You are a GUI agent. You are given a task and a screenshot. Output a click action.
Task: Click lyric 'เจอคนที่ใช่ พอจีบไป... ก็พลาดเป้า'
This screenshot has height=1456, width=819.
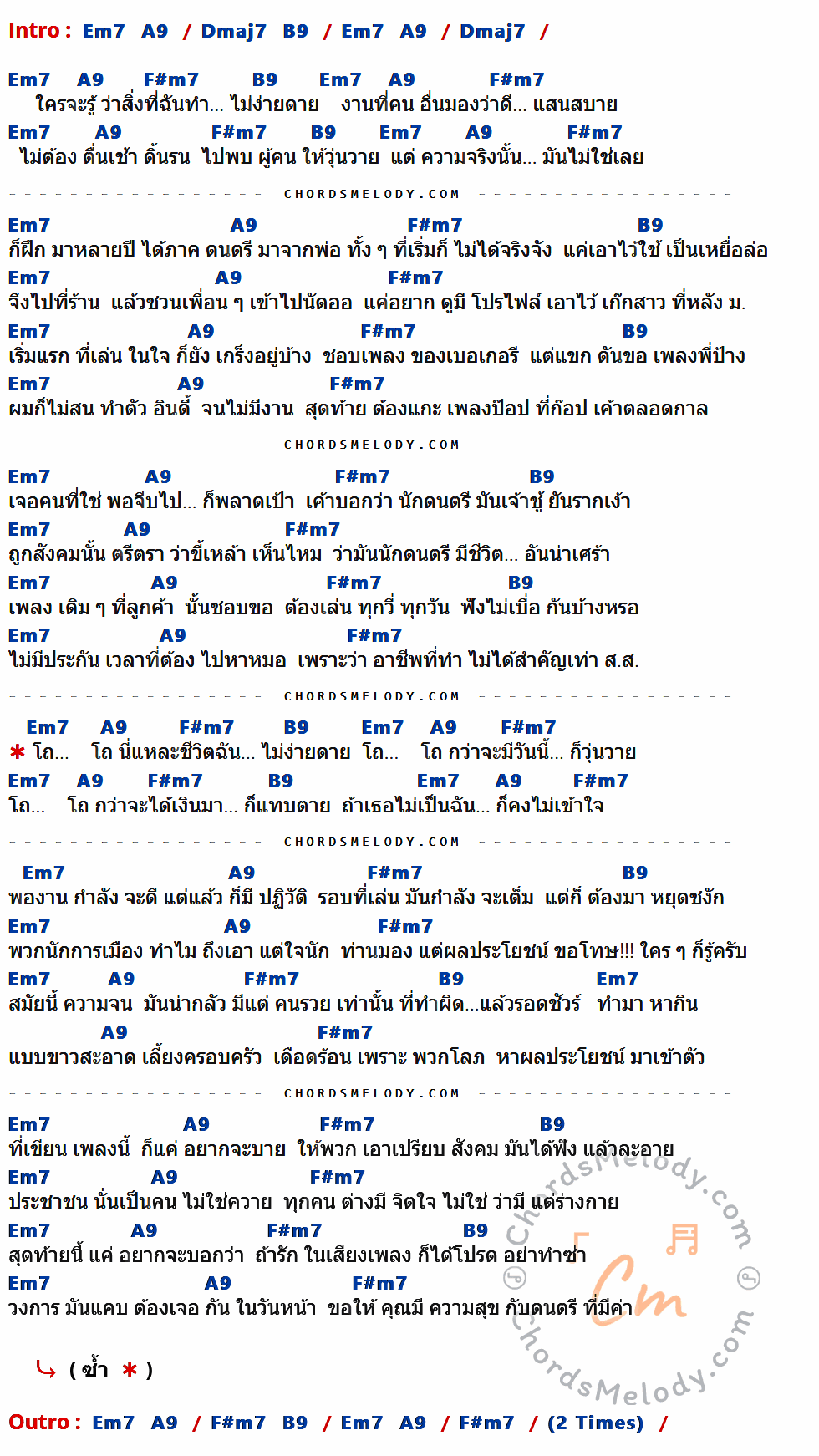(x=151, y=501)
